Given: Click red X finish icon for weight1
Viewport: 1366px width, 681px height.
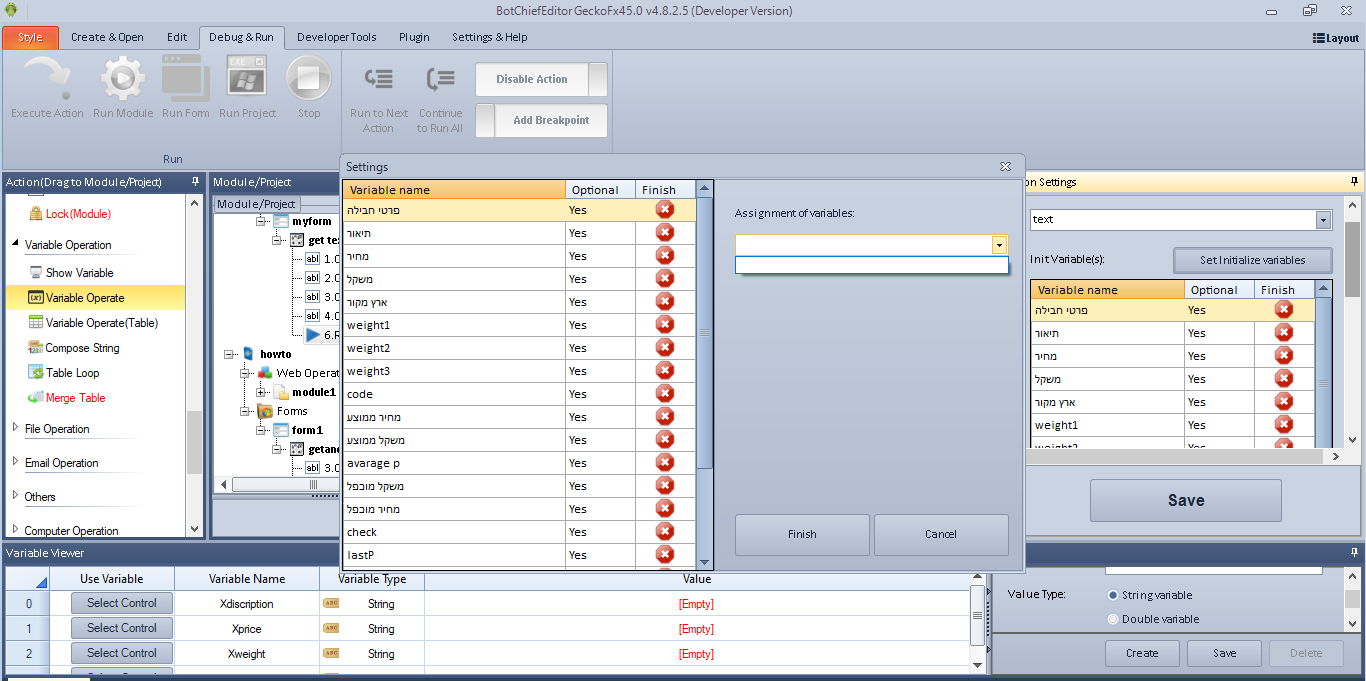Looking at the screenshot, I should [x=664, y=325].
